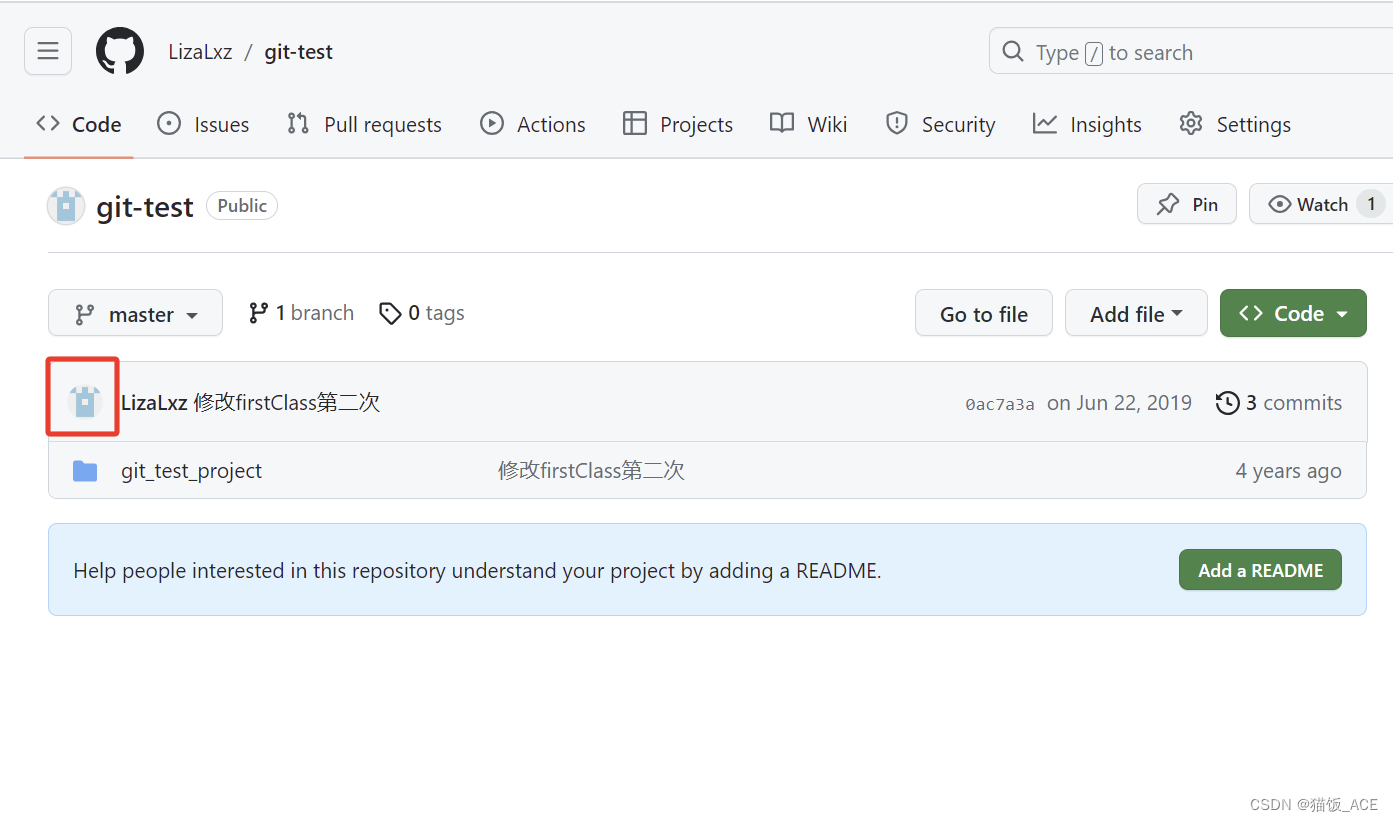Click the Go to file button

(x=984, y=314)
